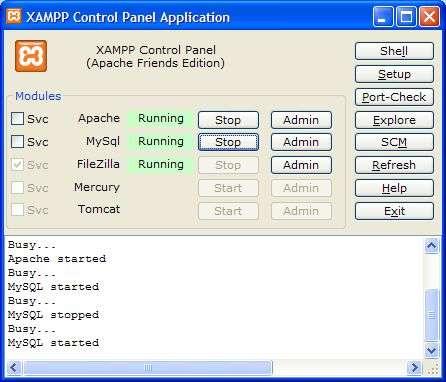The width and height of the screenshot is (446, 382).
Task: Open the MySql Admin page
Action: pos(301,142)
